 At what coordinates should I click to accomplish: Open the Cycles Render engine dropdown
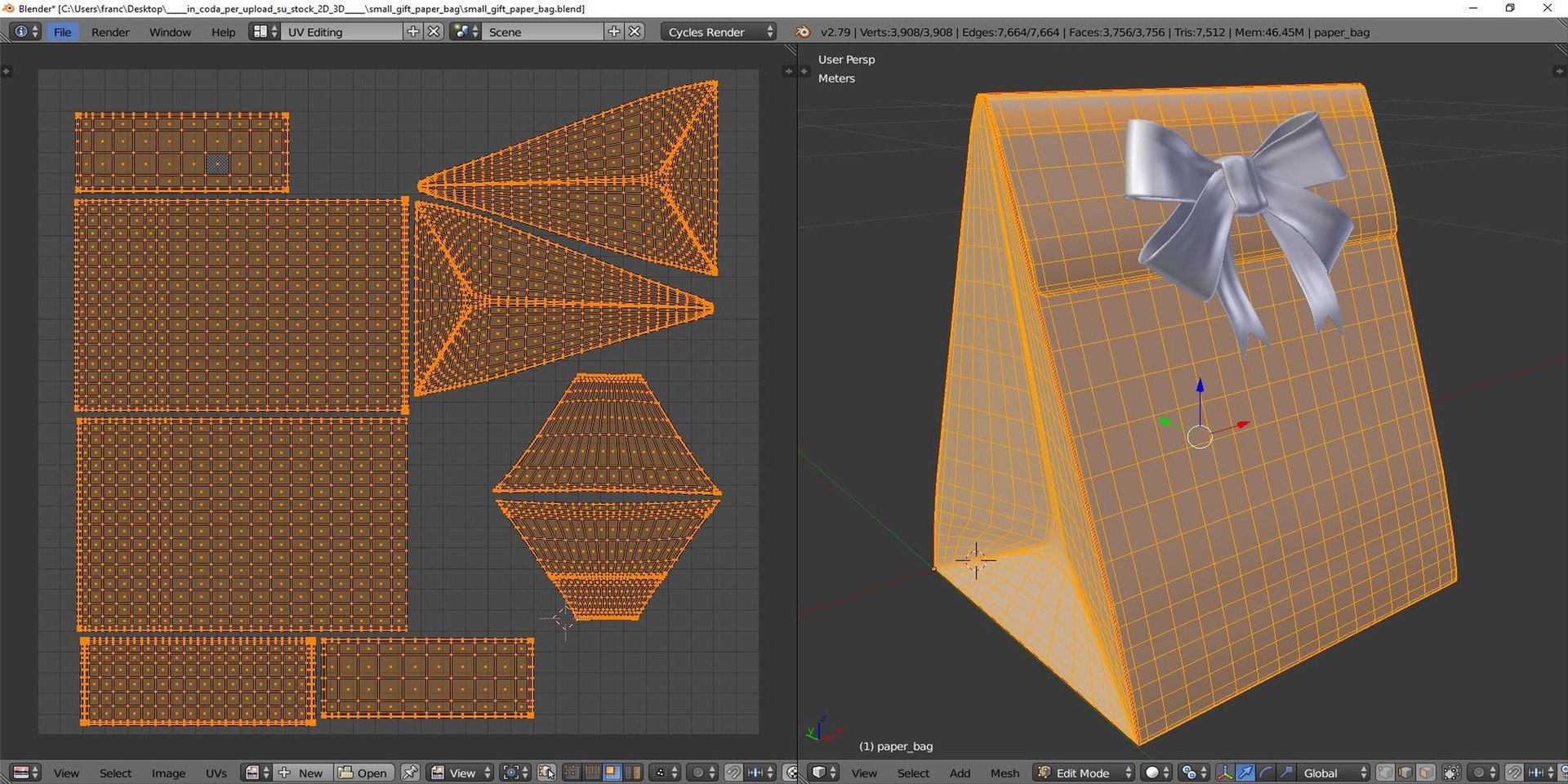(x=718, y=32)
